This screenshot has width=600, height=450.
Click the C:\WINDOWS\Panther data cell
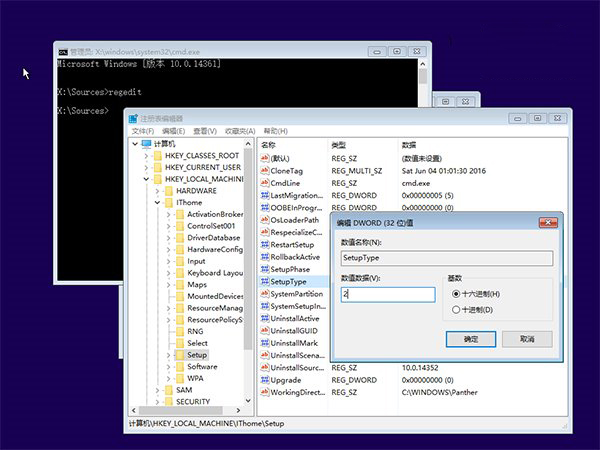439,392
